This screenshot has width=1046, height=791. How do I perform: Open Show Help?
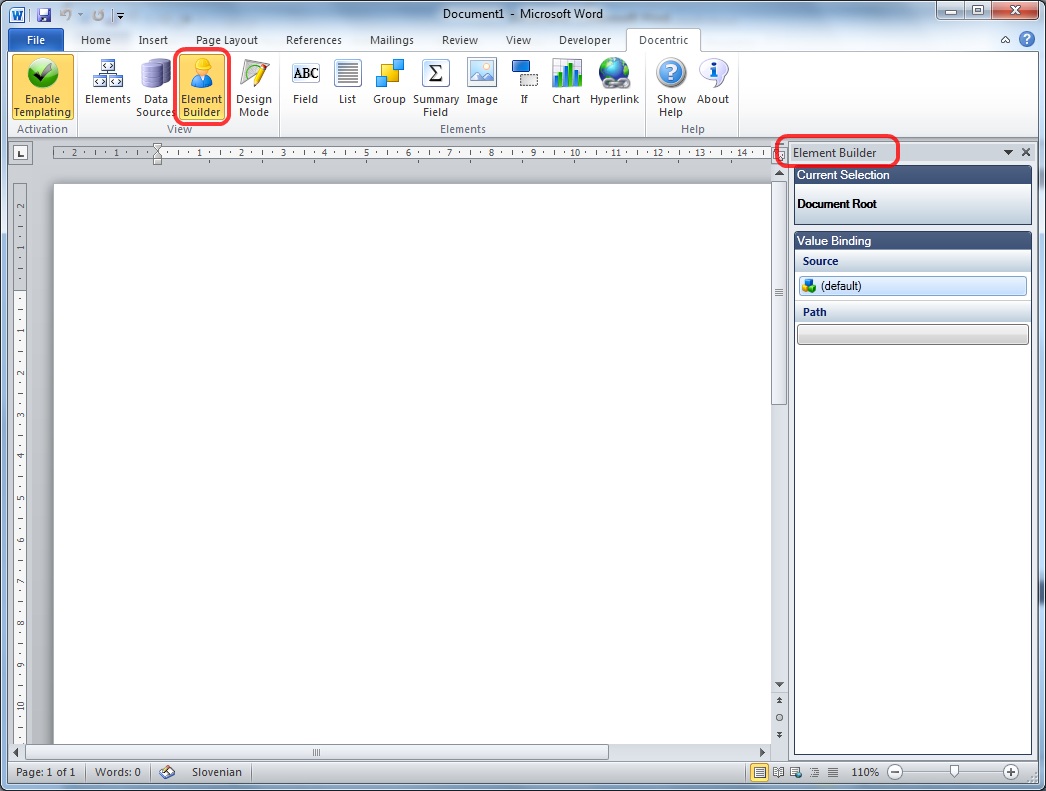671,87
